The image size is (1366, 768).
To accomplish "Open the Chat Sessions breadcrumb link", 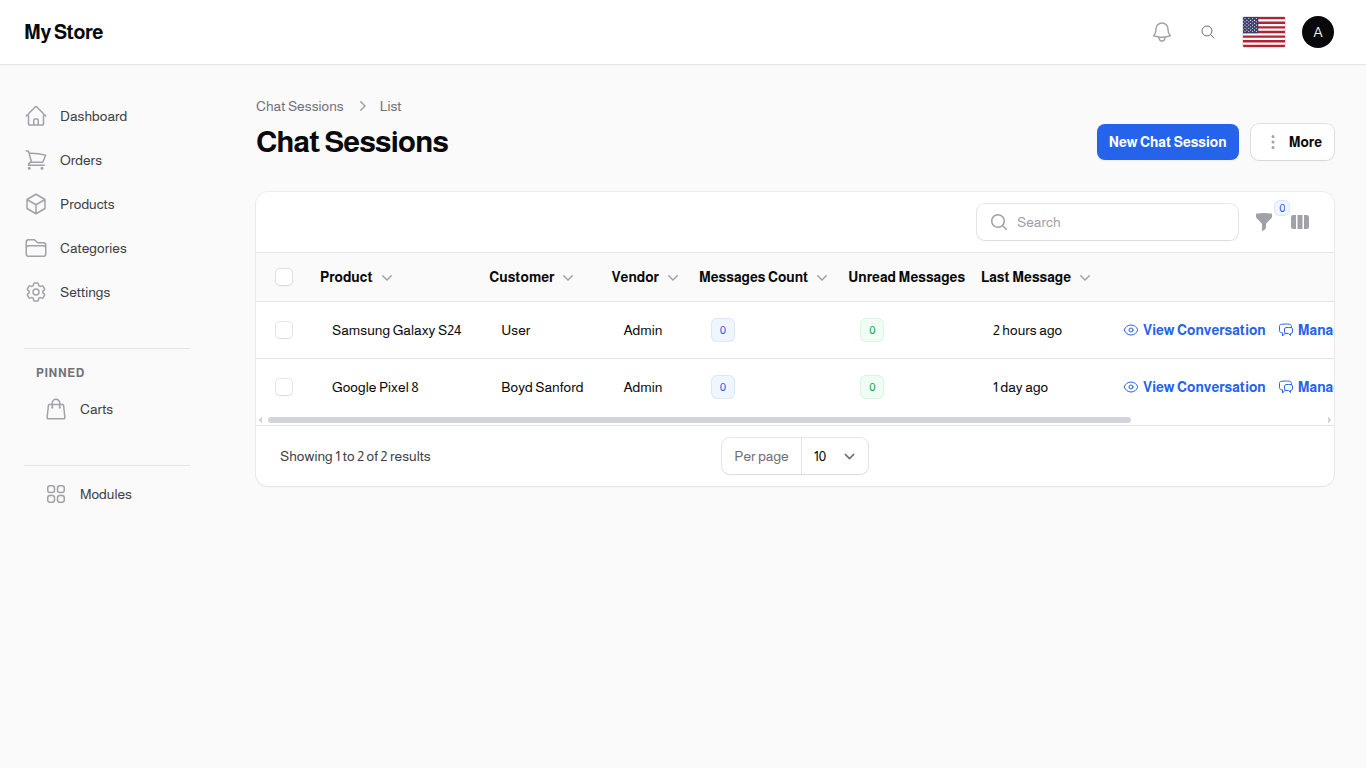I will coord(299,106).
